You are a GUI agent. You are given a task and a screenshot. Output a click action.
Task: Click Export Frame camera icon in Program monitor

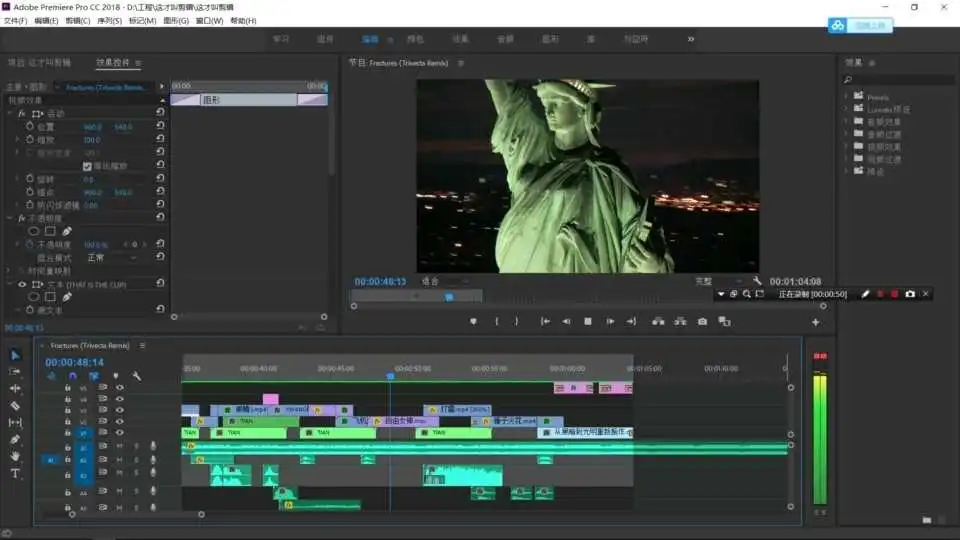(x=702, y=321)
